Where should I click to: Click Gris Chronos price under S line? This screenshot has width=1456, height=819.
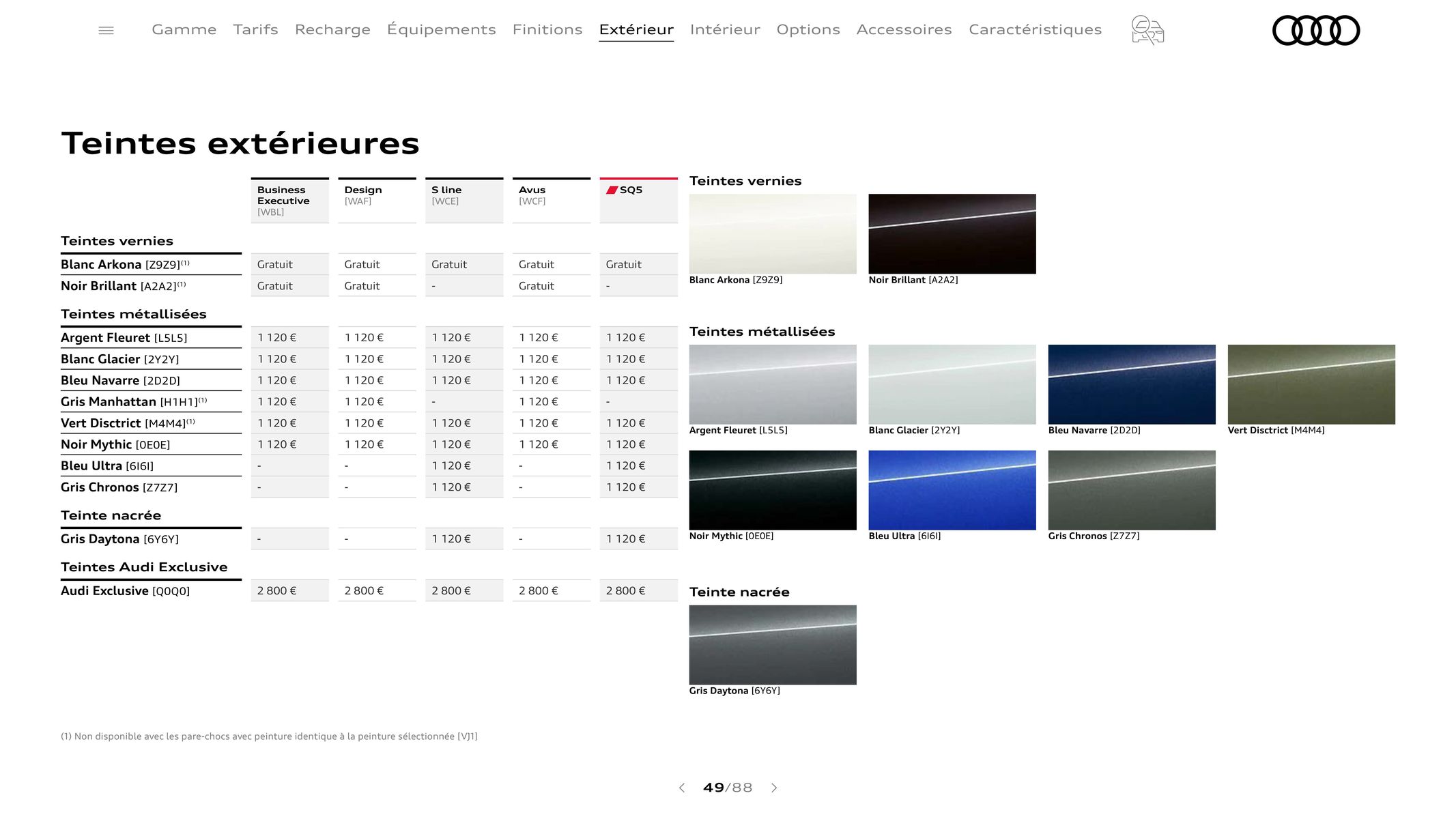(x=464, y=487)
